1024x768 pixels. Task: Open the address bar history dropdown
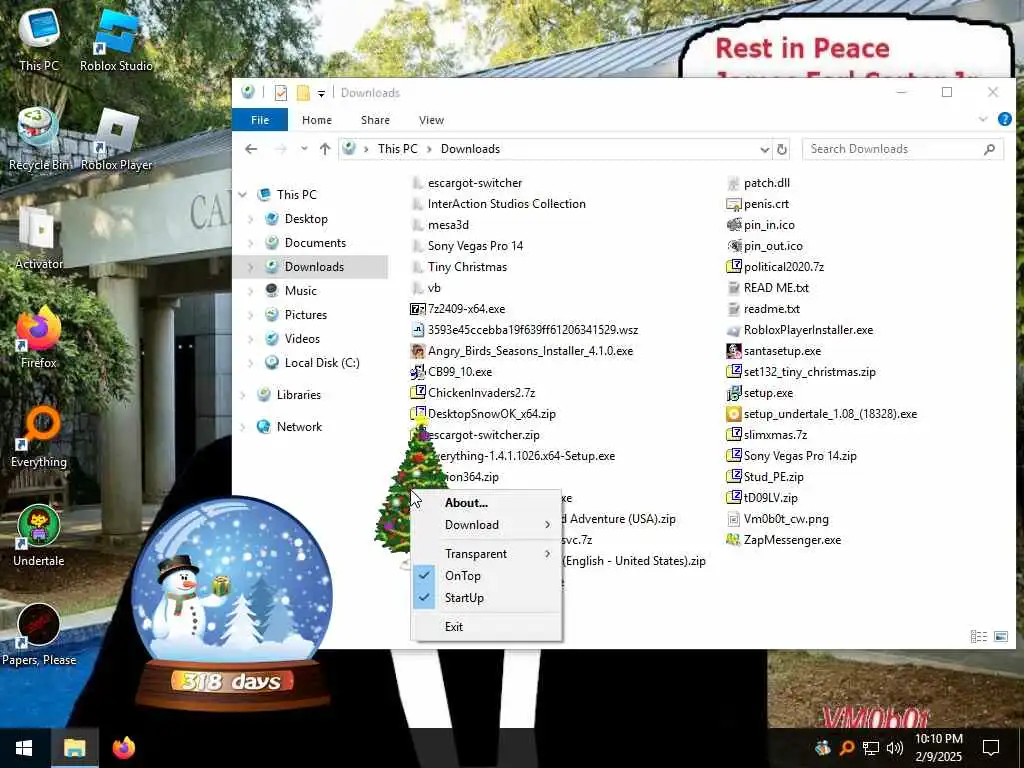pos(764,150)
